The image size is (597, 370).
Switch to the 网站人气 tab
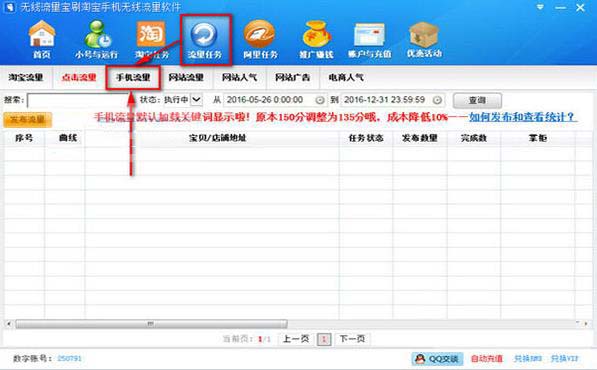[239, 77]
